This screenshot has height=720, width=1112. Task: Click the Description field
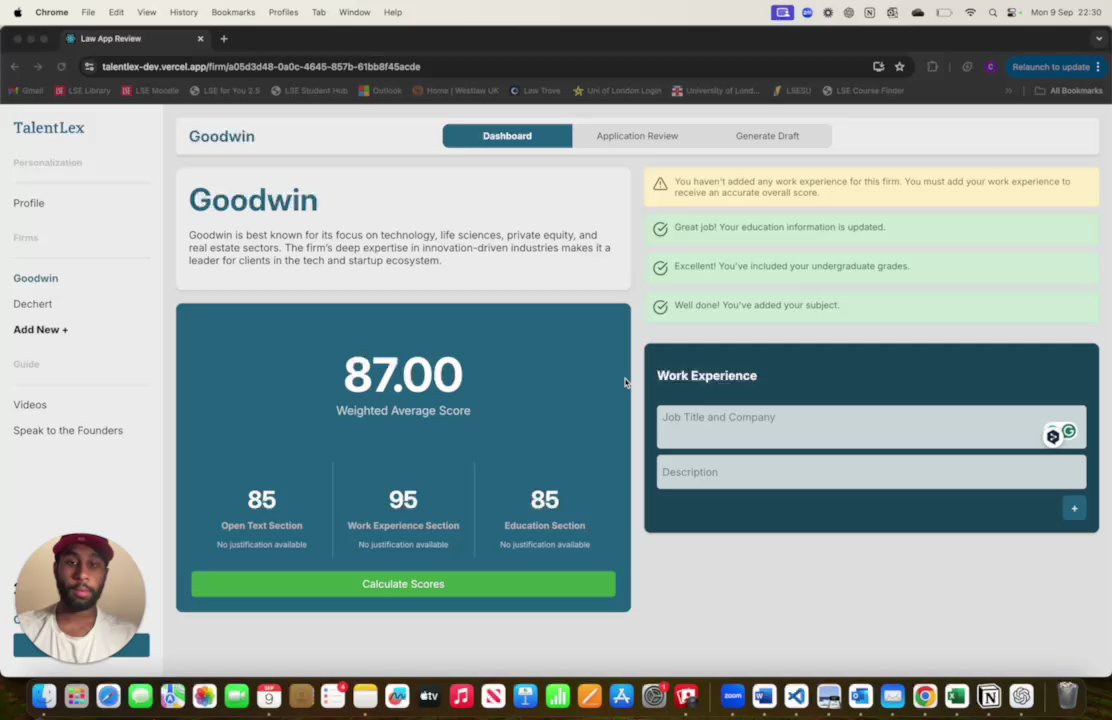point(871,472)
